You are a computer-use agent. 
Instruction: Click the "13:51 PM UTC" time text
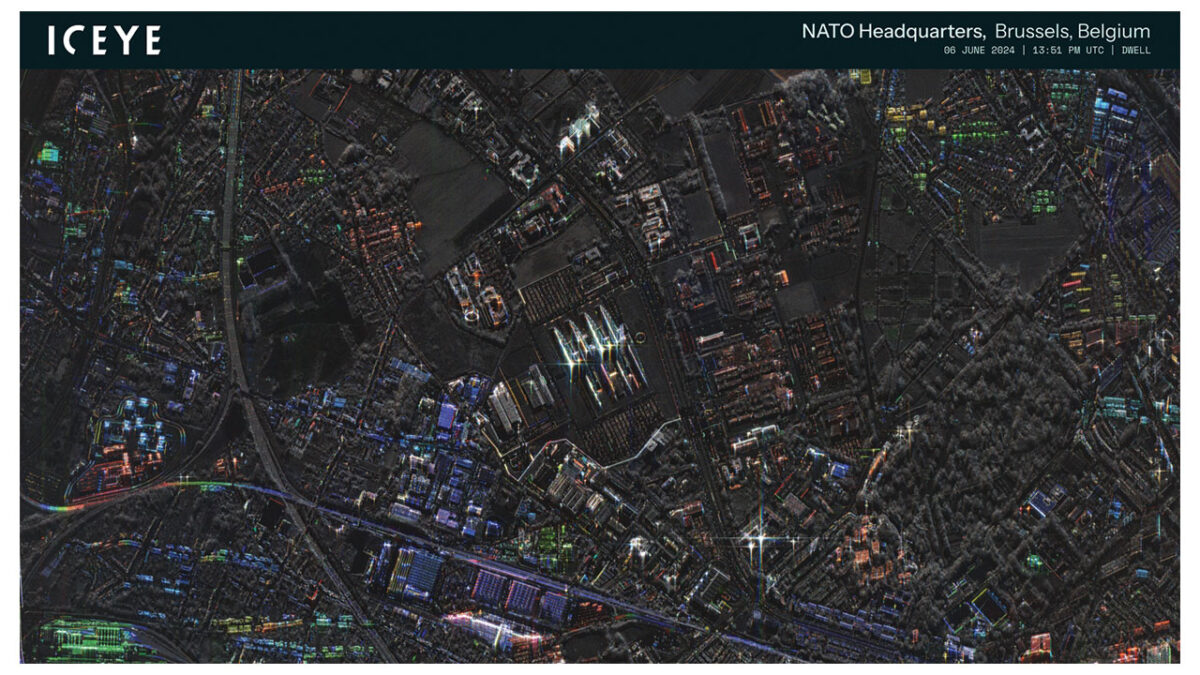(x=1067, y=50)
